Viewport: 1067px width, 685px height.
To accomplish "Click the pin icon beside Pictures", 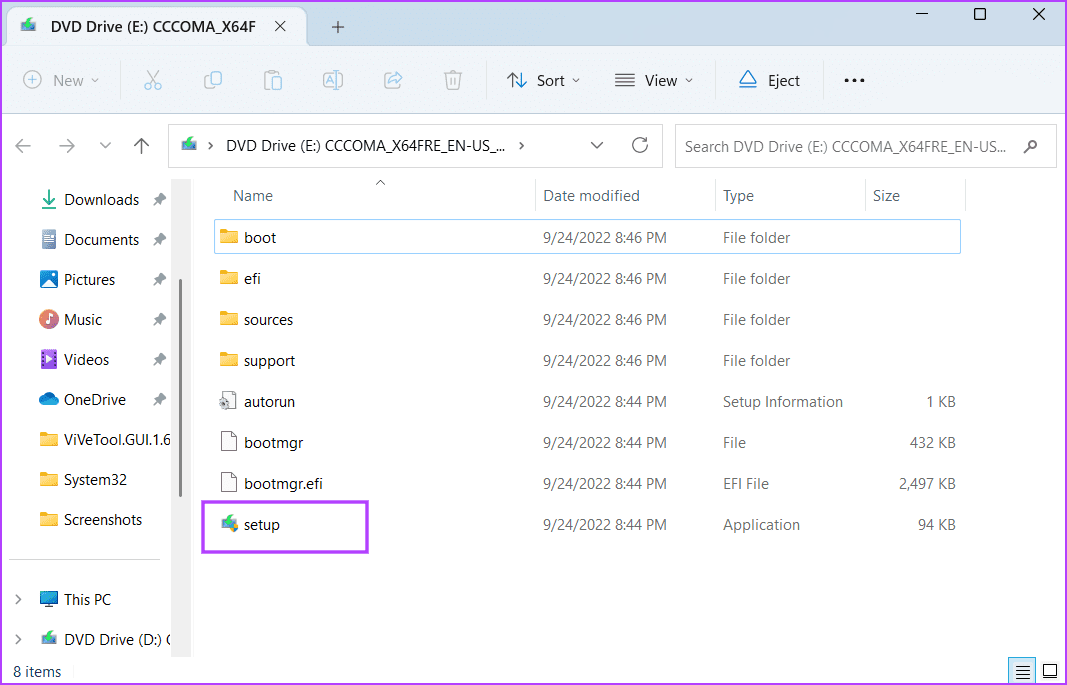I will pos(159,280).
